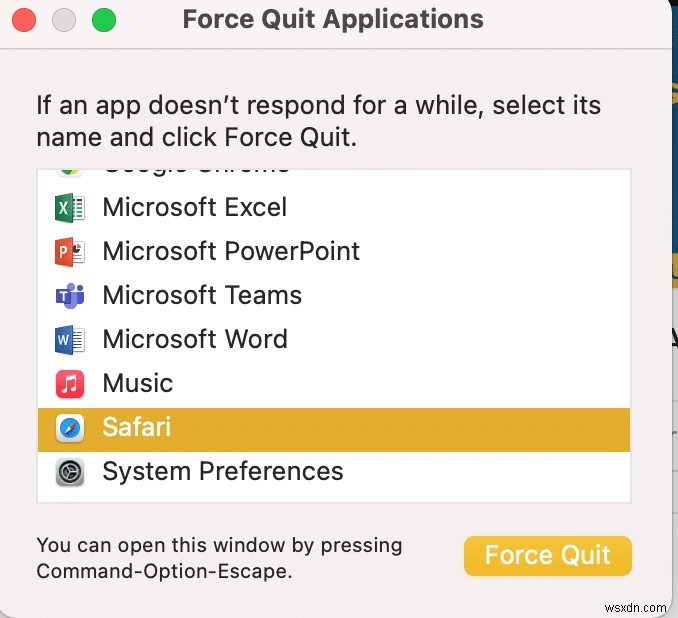Click the Safari compass icon
Image resolution: width=678 pixels, height=618 pixels.
[70, 428]
